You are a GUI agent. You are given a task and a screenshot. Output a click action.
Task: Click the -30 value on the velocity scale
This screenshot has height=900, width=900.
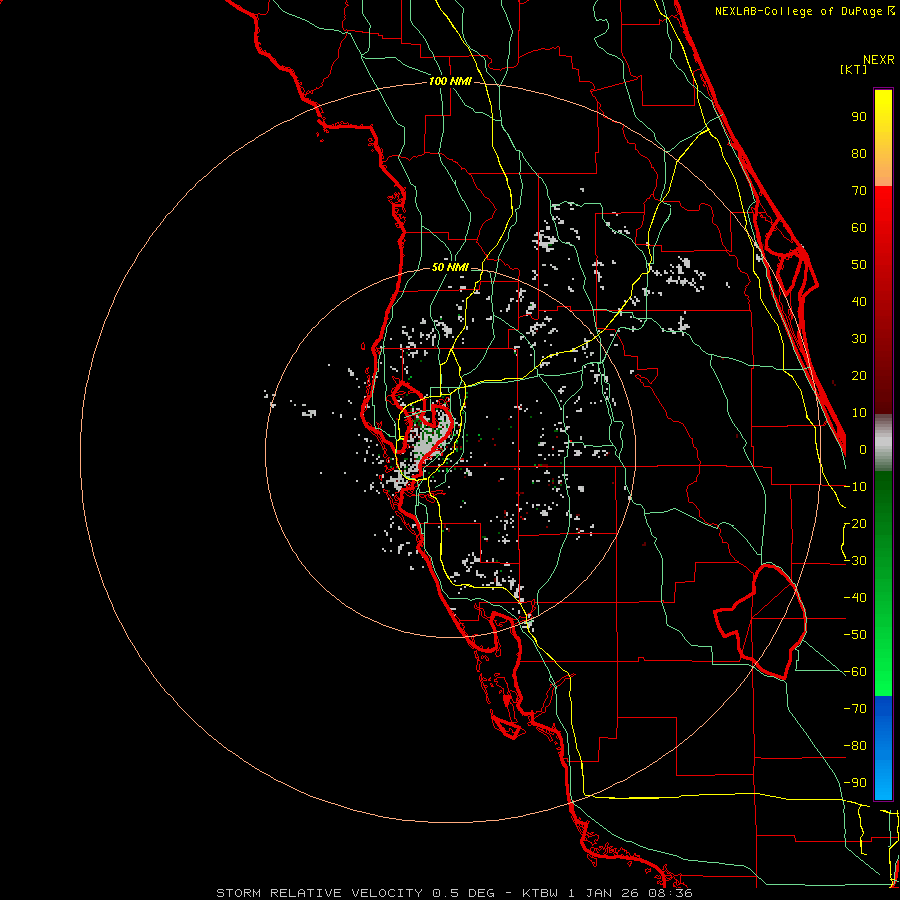click(x=856, y=561)
